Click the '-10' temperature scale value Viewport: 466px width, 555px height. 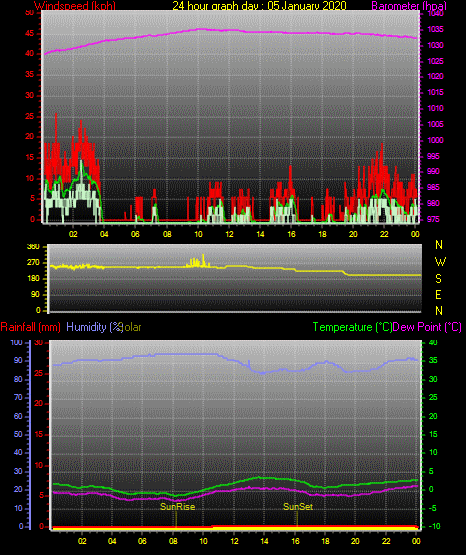(434, 526)
